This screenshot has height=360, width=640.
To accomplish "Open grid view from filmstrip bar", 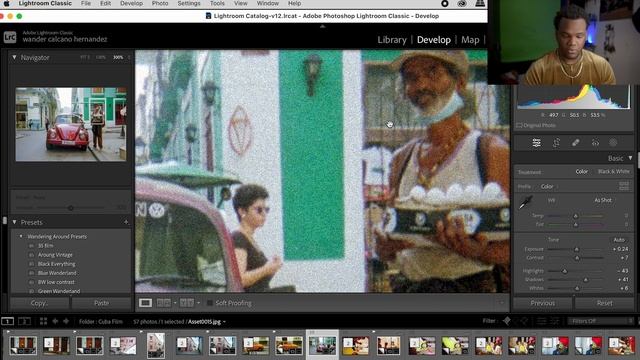I will (43, 321).
